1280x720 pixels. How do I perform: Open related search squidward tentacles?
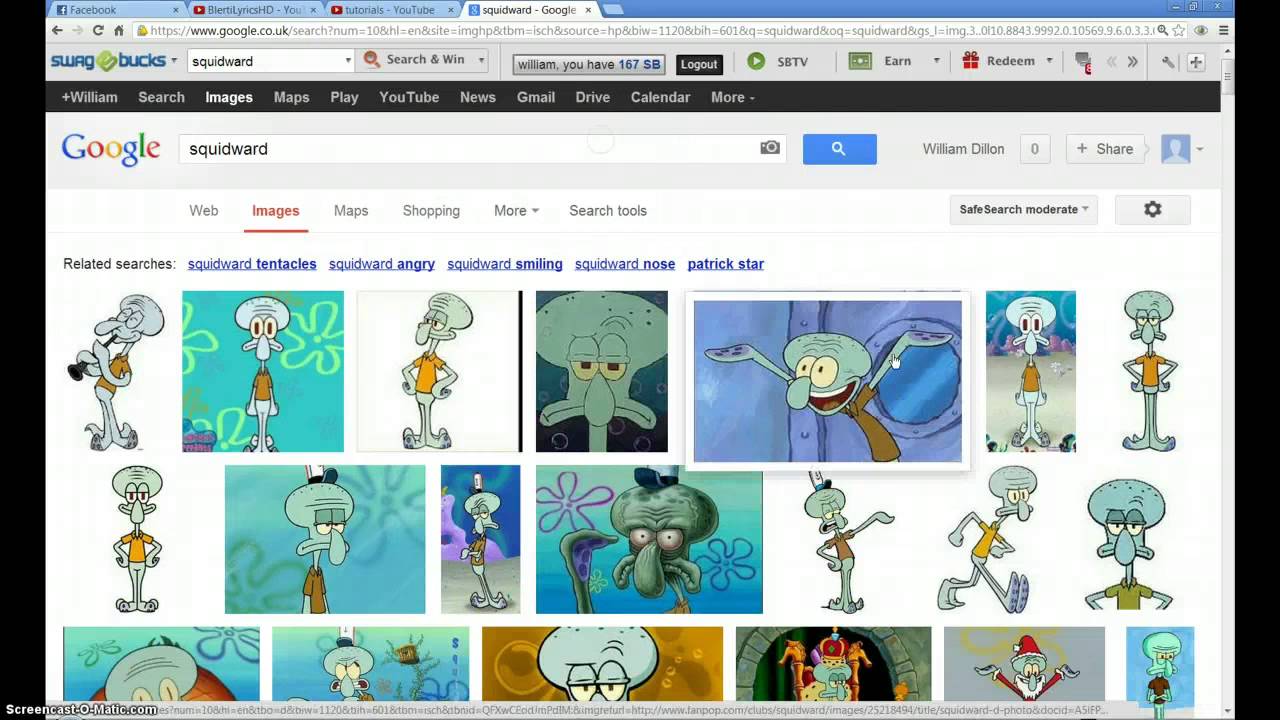pos(252,264)
